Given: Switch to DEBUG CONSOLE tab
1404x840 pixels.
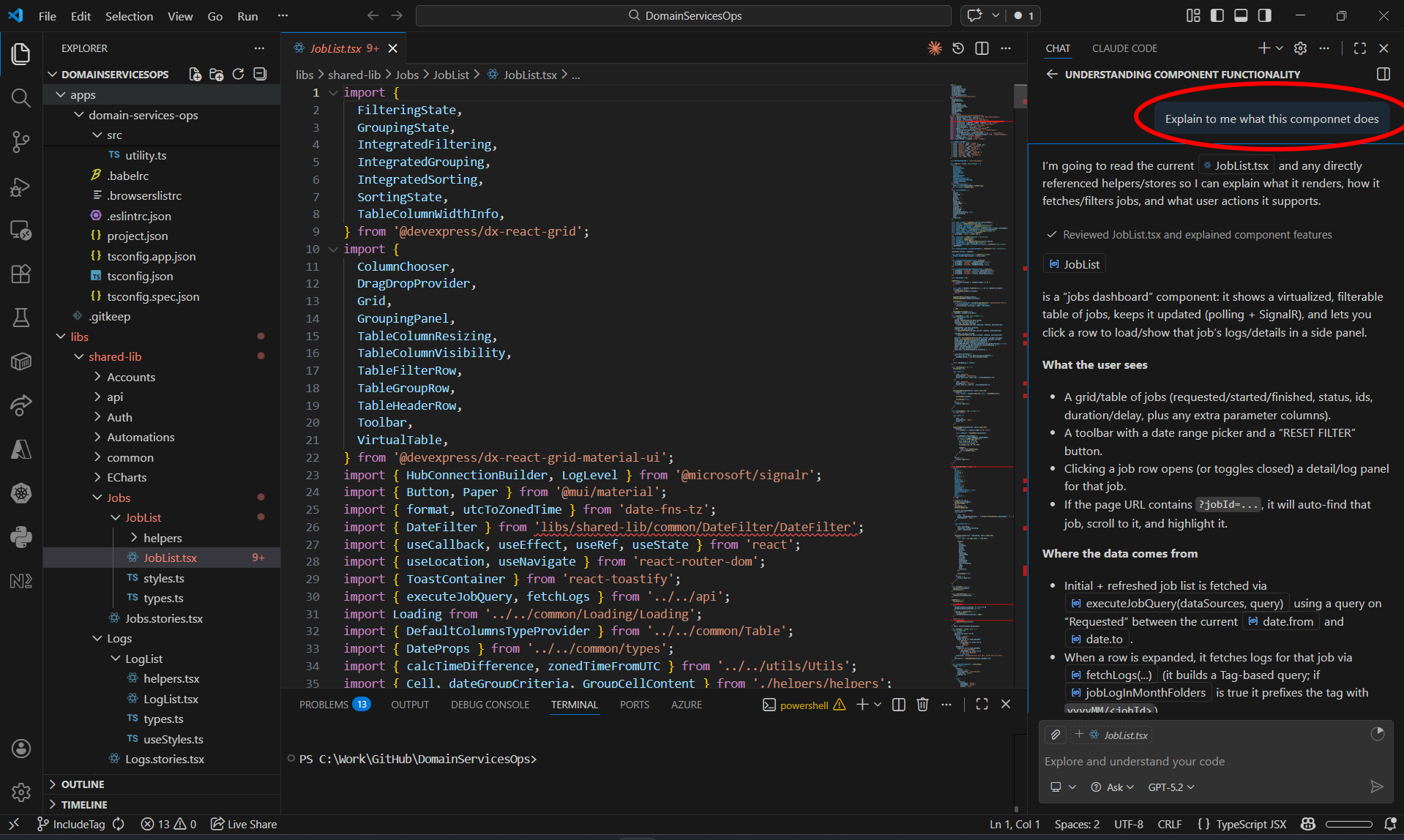Looking at the screenshot, I should pyautogui.click(x=490, y=704).
